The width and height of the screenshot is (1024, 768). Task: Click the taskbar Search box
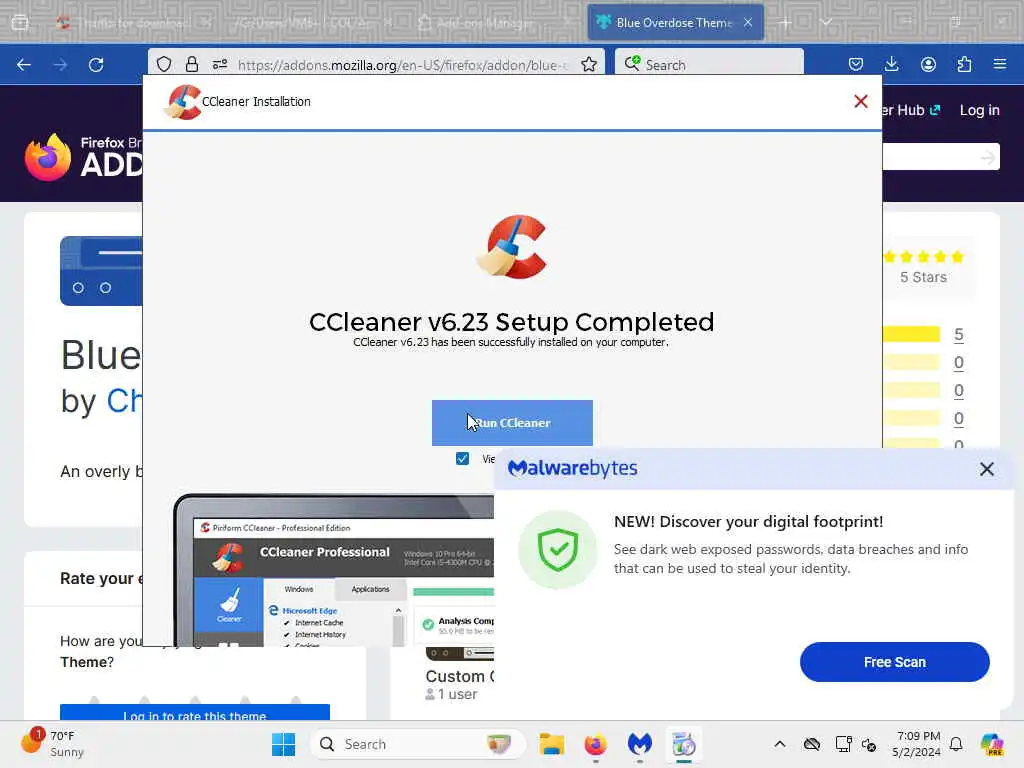[418, 744]
